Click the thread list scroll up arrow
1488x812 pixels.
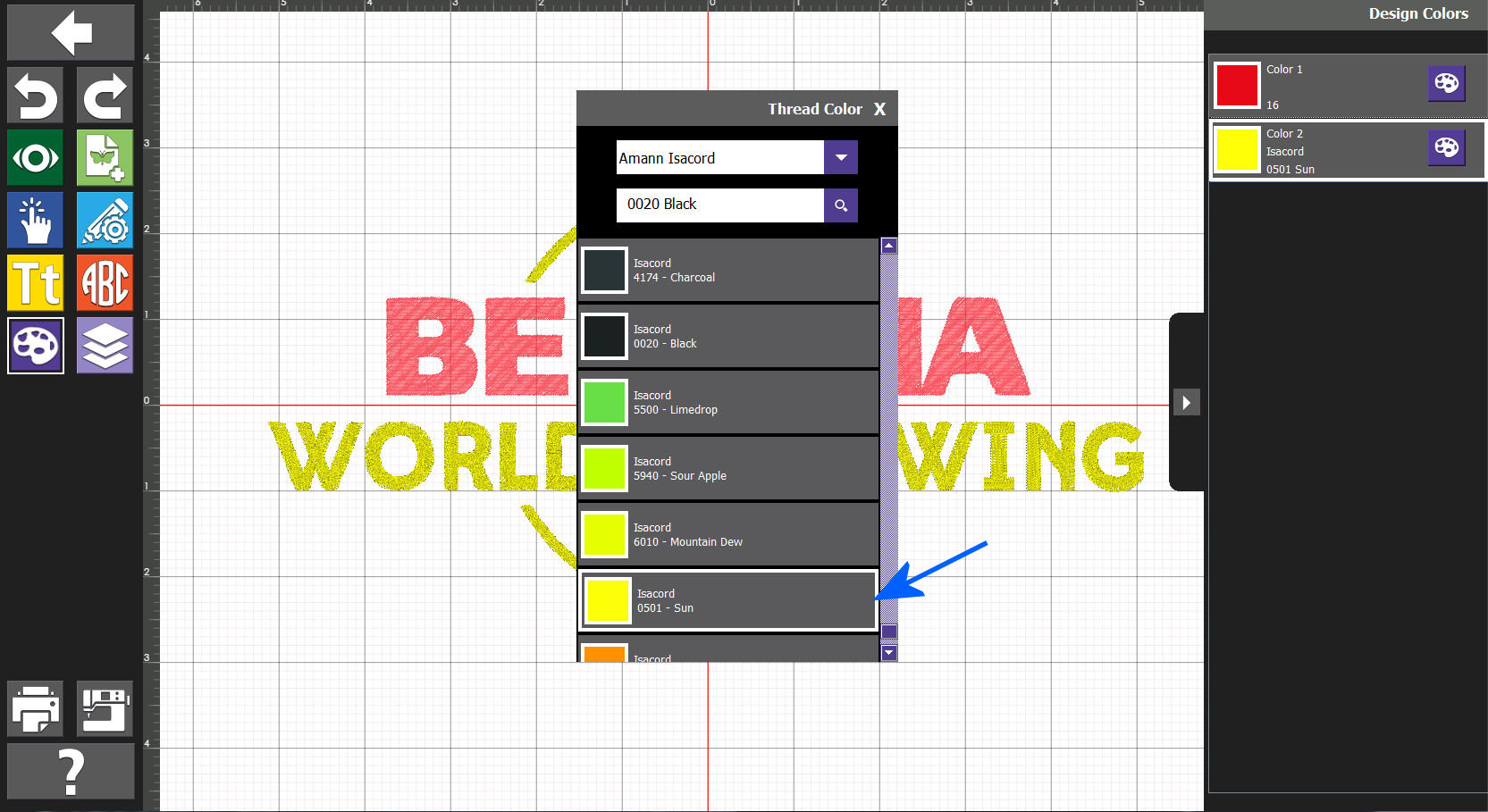pyautogui.click(x=889, y=246)
